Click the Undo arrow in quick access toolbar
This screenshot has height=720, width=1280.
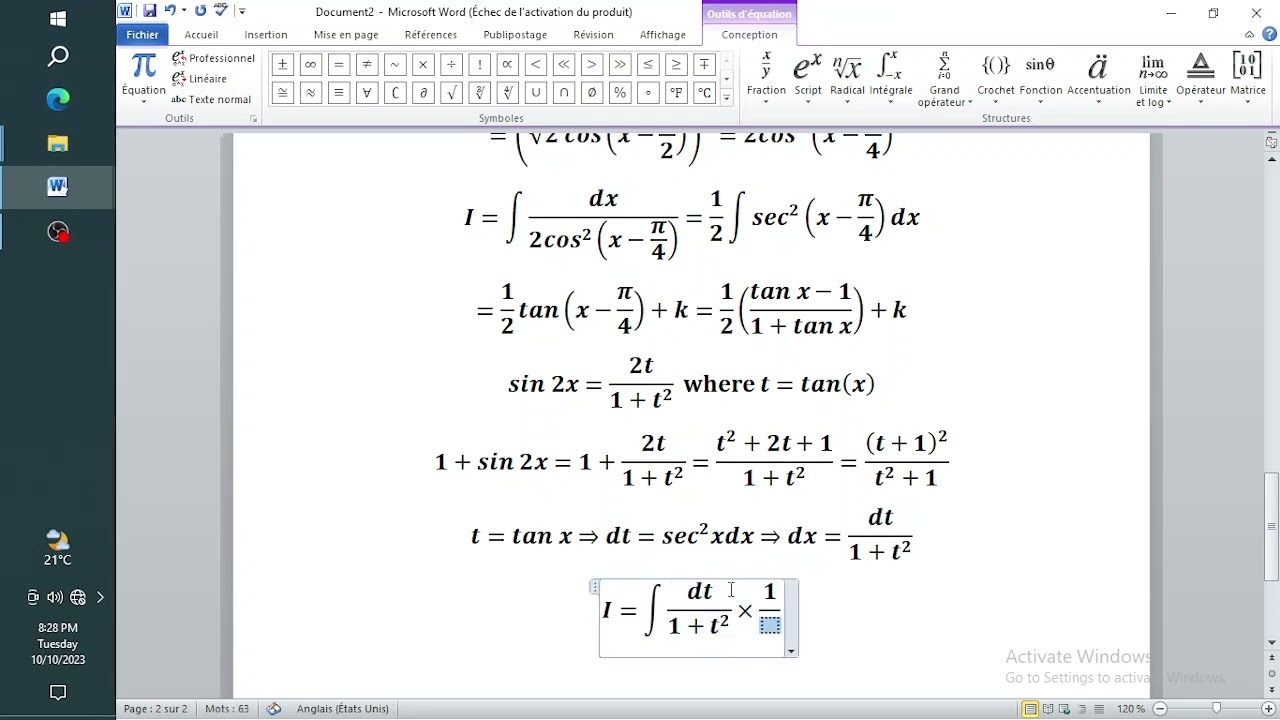point(170,11)
